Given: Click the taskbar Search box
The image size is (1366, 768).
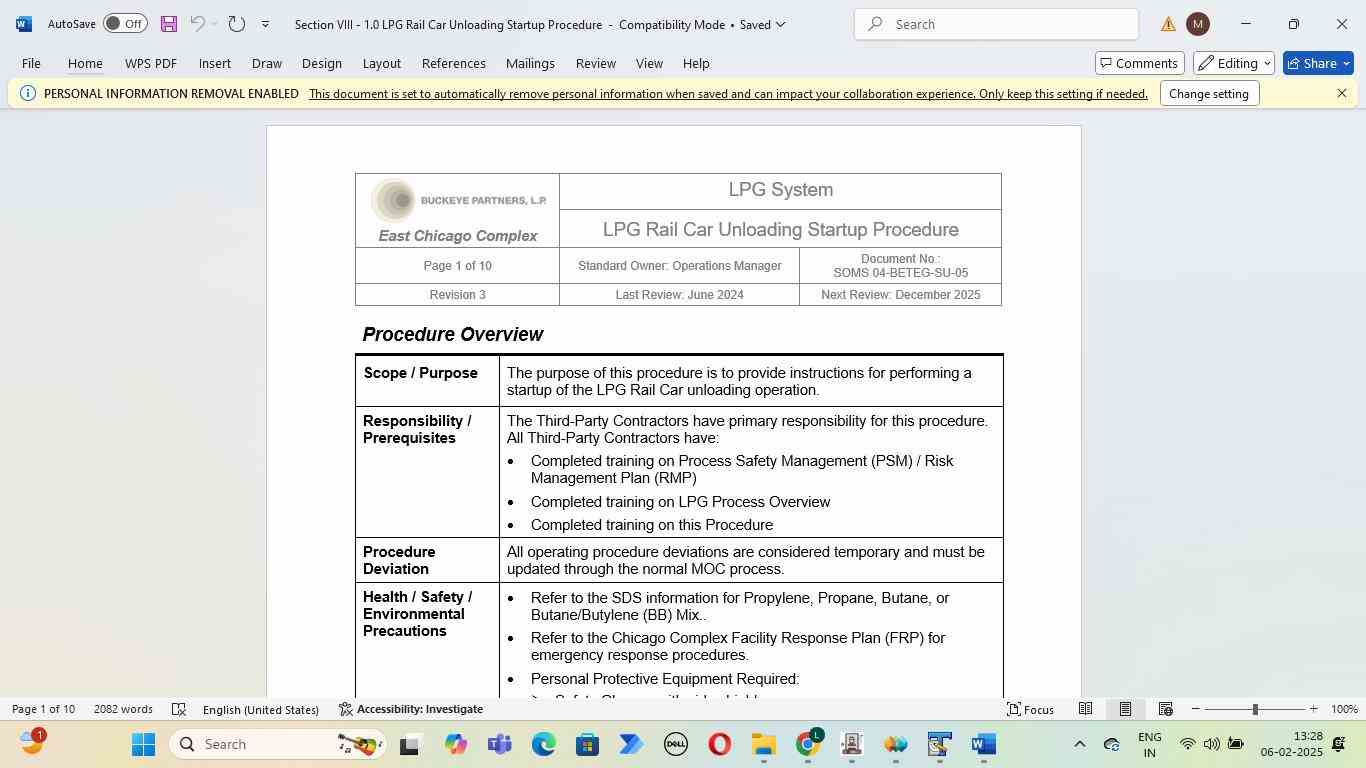Looking at the screenshot, I should click(x=279, y=744).
